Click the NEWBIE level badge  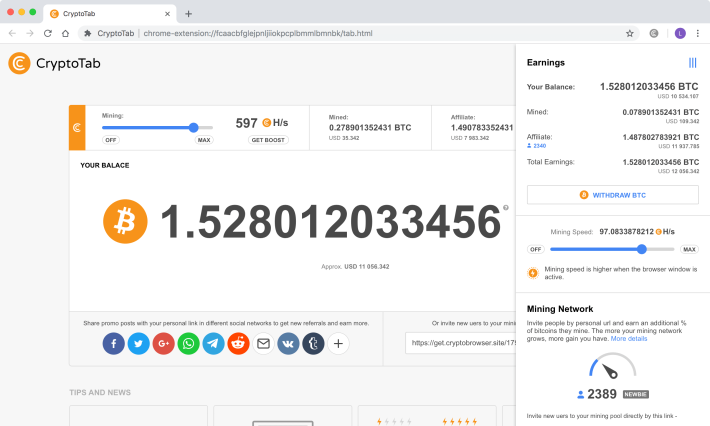636,394
